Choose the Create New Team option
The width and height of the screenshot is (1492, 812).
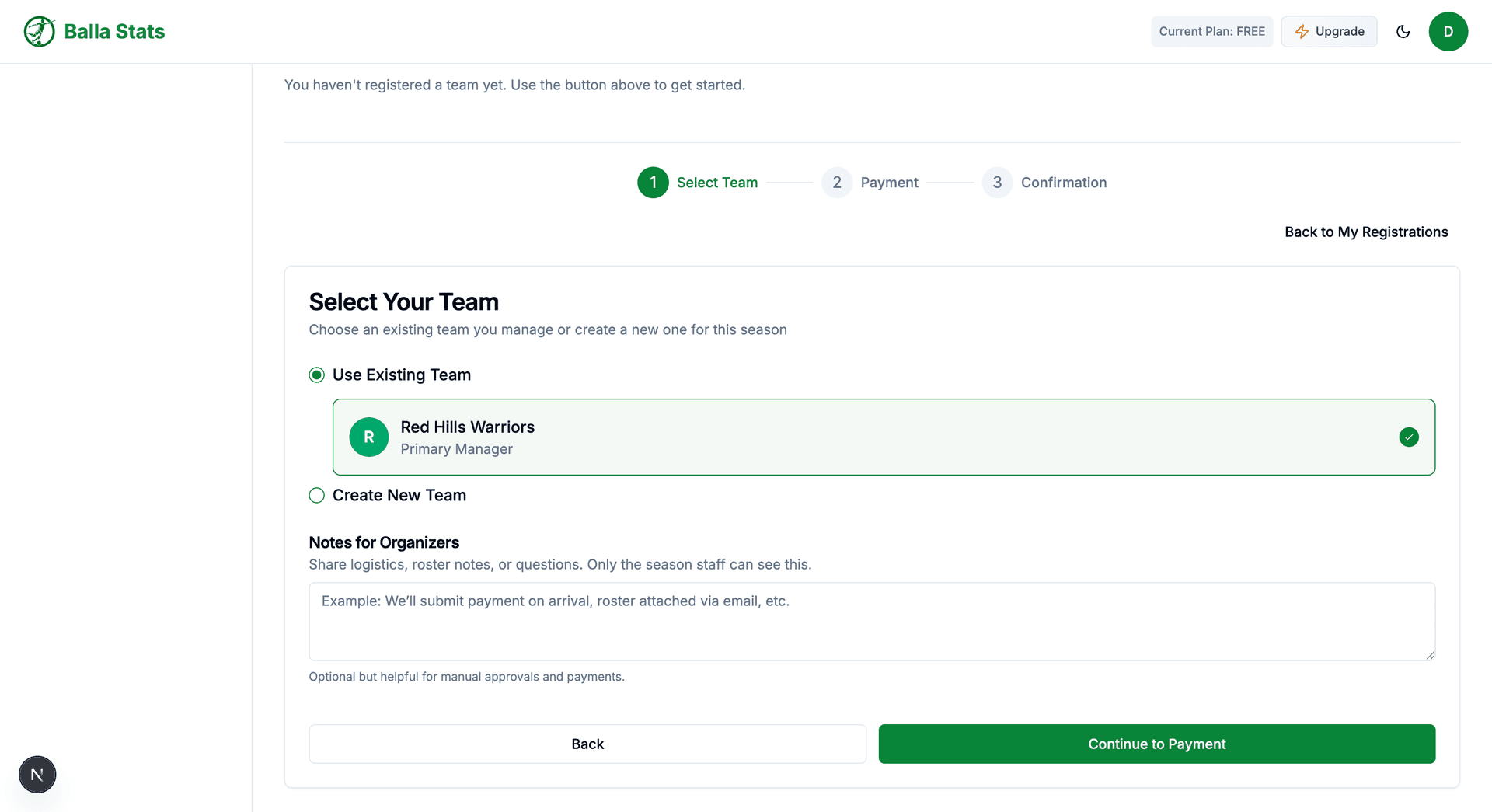pyautogui.click(x=316, y=495)
